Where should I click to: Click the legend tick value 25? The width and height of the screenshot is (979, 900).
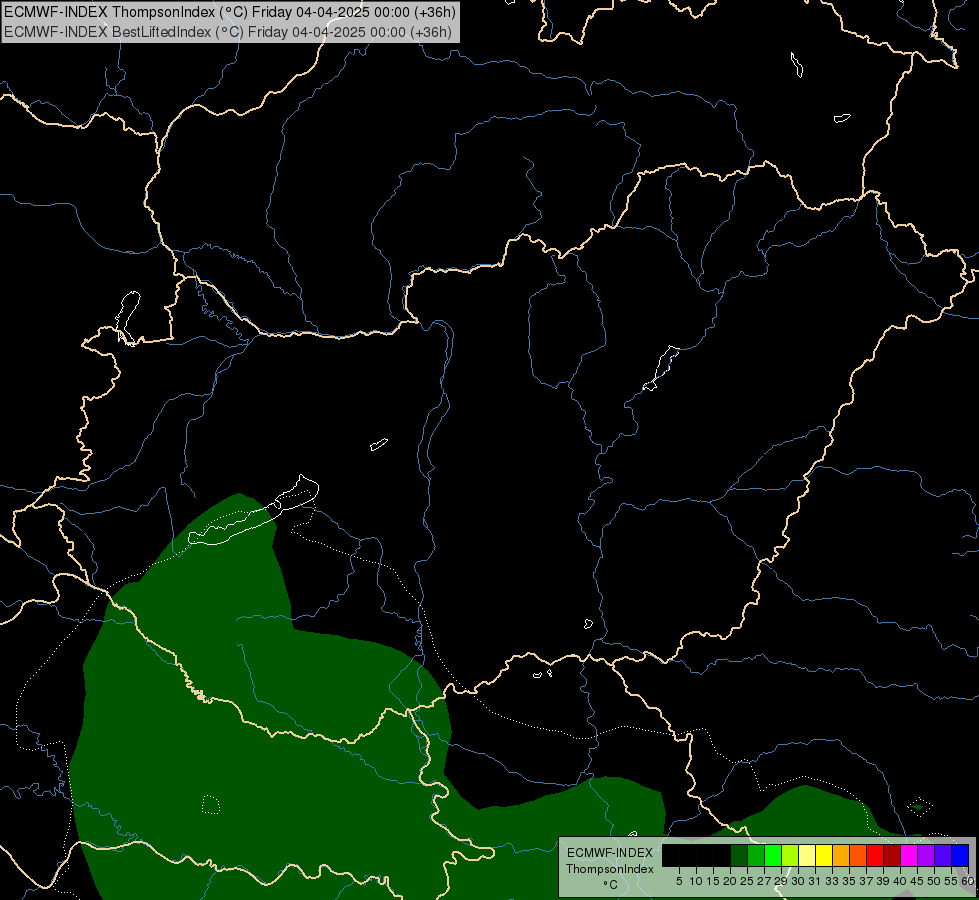pyautogui.click(x=747, y=881)
